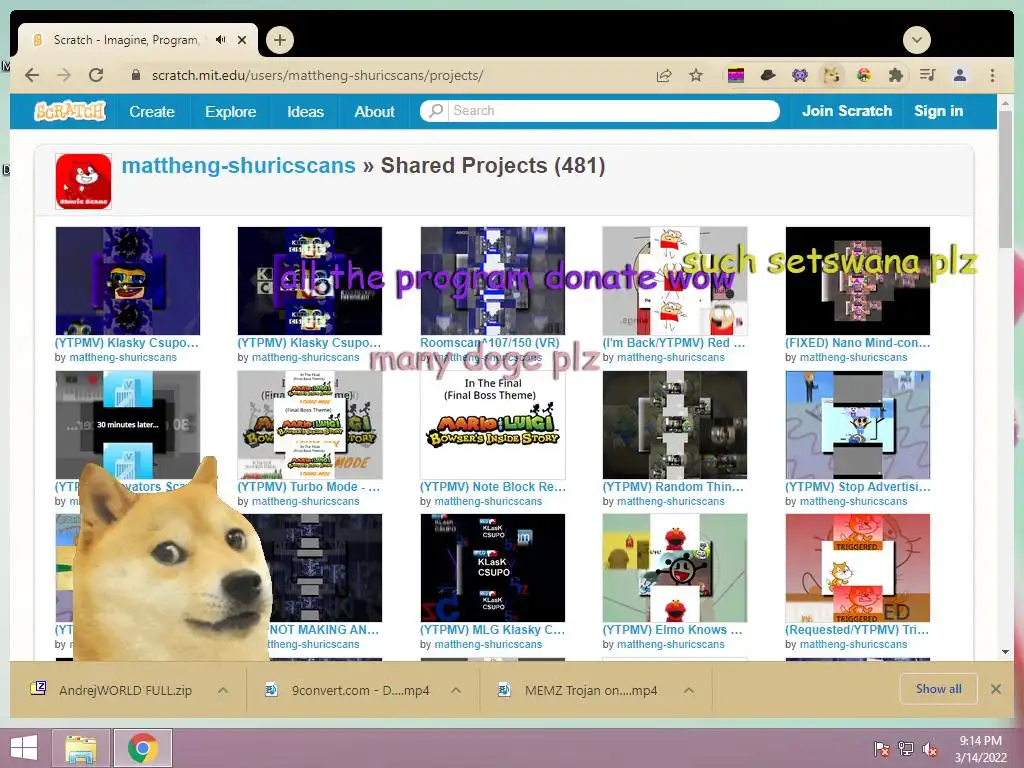
Task: Open (I'm Back/YTPMV) Red project link
Action: (x=673, y=342)
